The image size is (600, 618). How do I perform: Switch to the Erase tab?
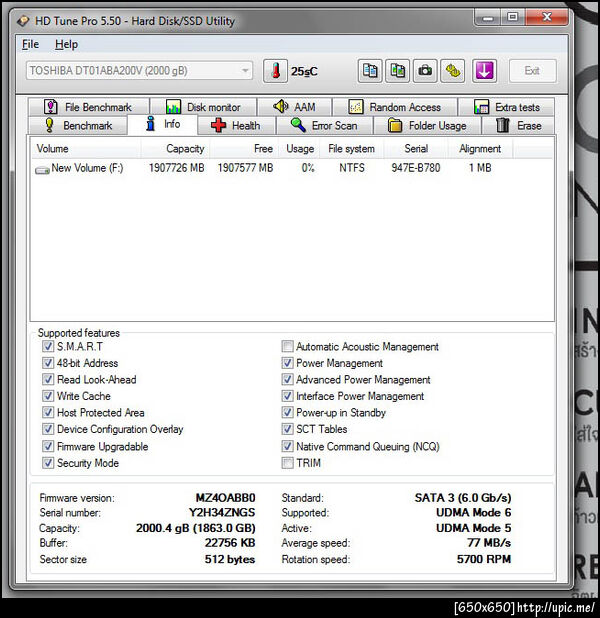click(518, 125)
